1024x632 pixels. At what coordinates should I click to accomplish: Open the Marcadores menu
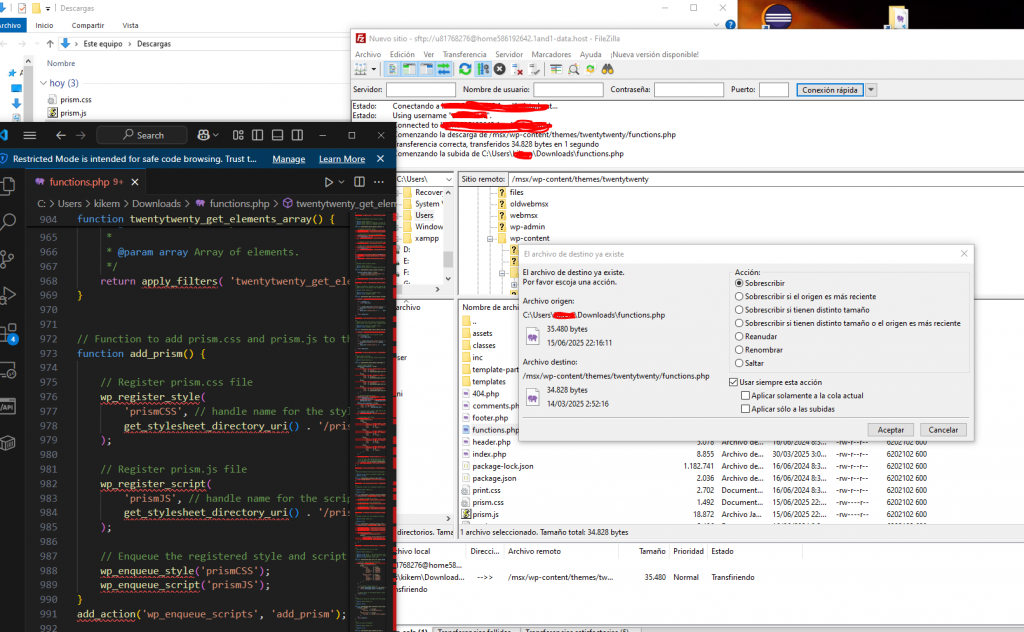[551, 54]
